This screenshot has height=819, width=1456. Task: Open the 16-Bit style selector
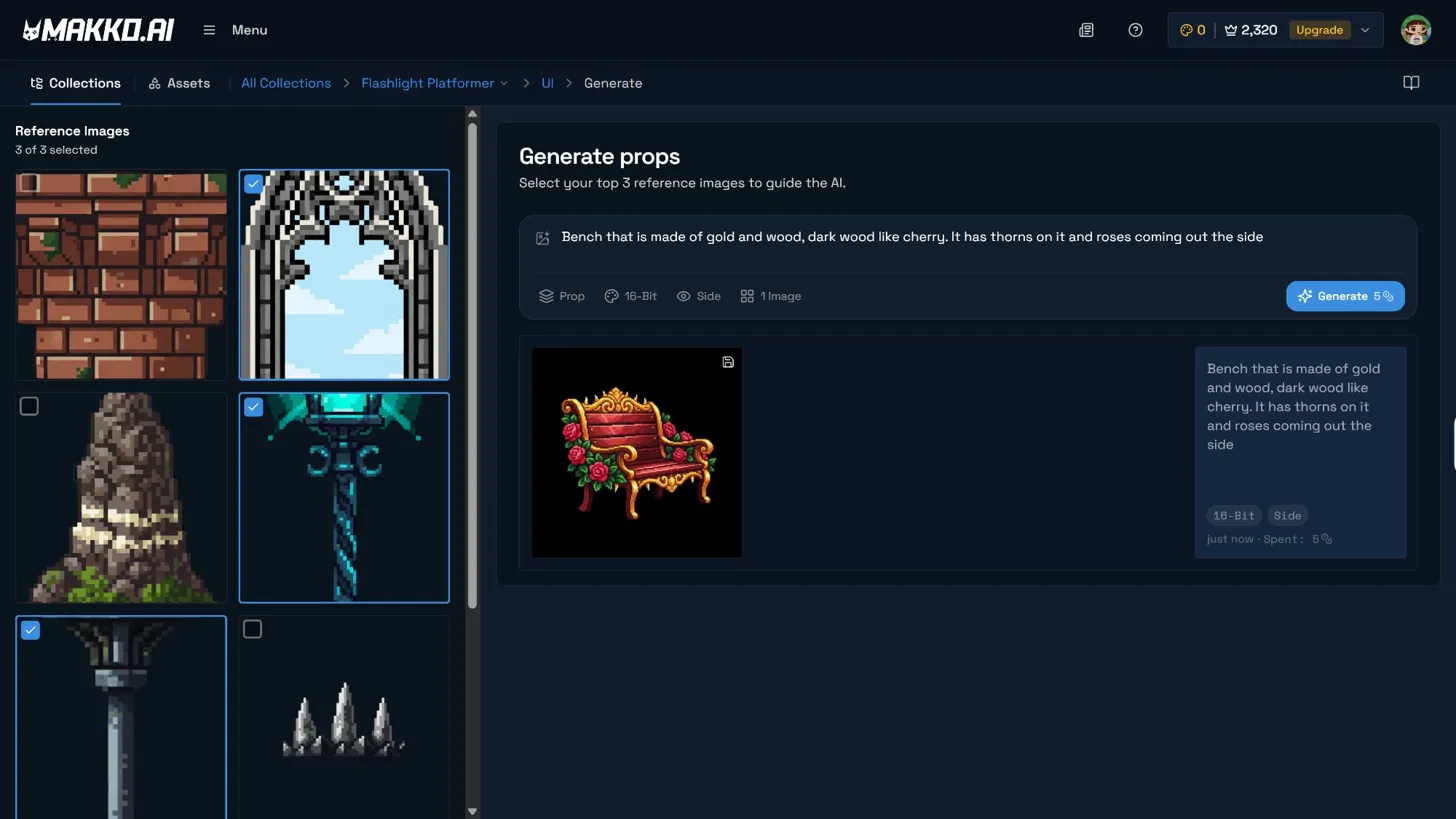pos(631,296)
